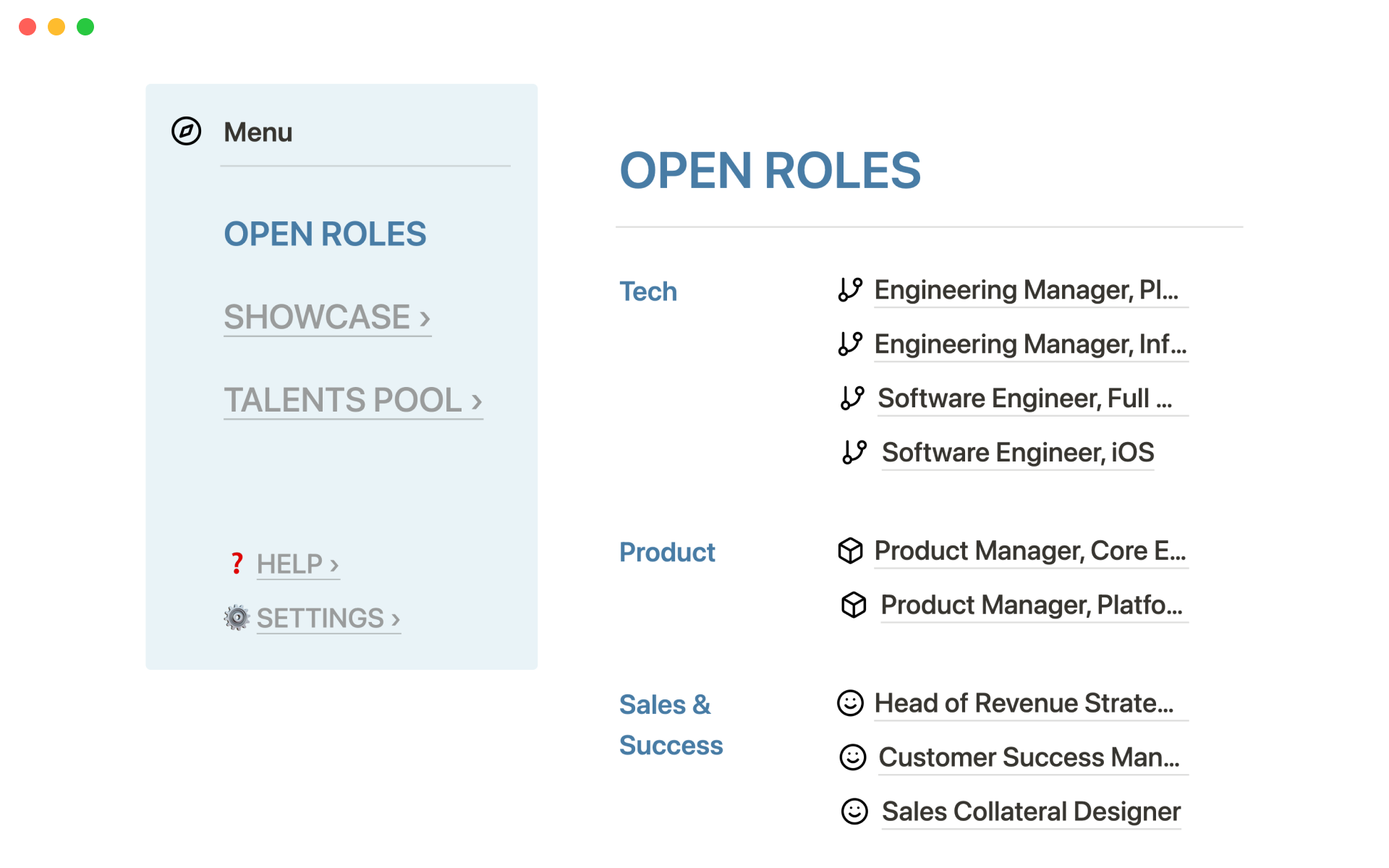Click the compass icon beside Menu
Viewport: 1389px width, 868px height.
pos(186,131)
